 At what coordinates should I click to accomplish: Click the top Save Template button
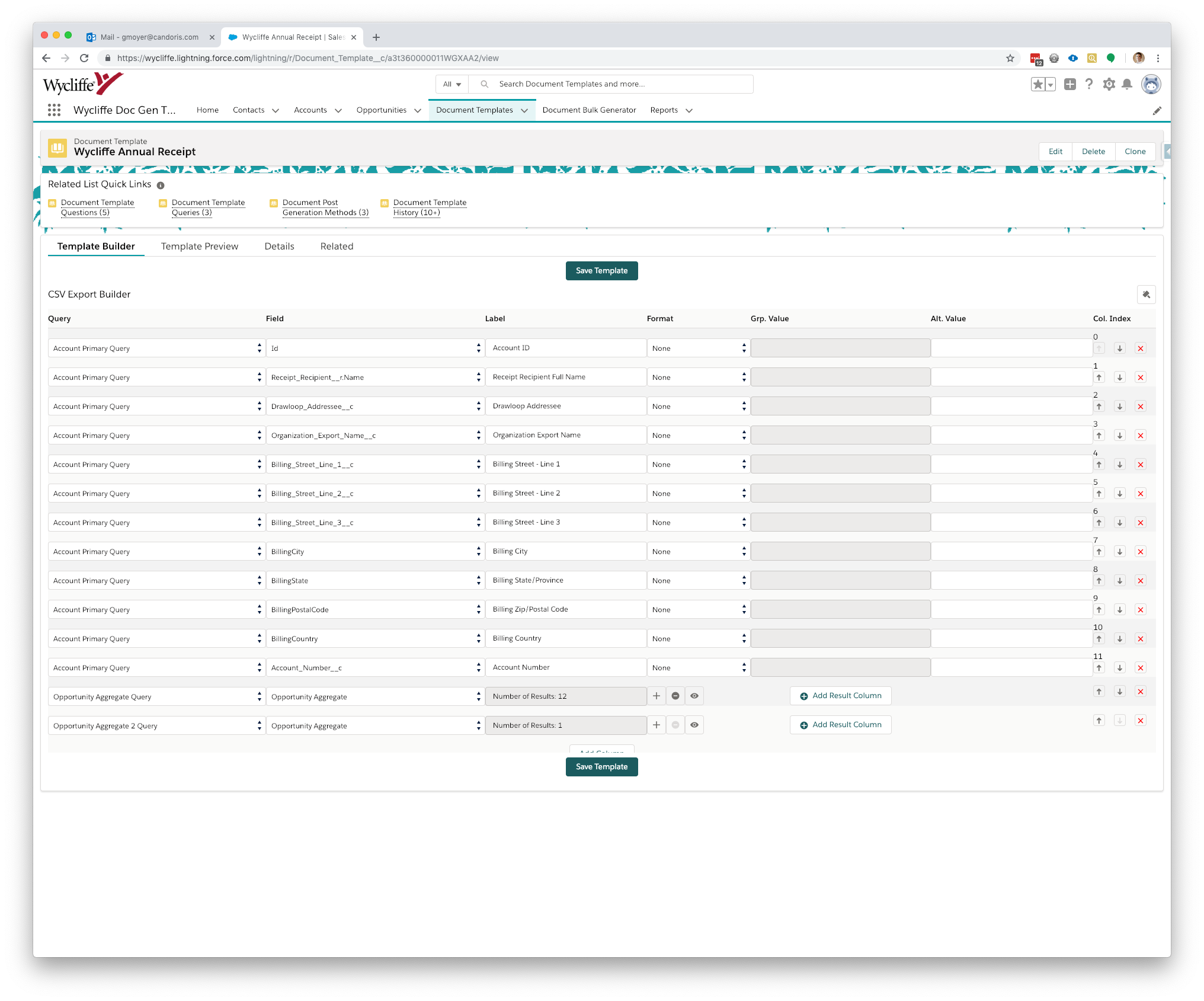point(601,271)
